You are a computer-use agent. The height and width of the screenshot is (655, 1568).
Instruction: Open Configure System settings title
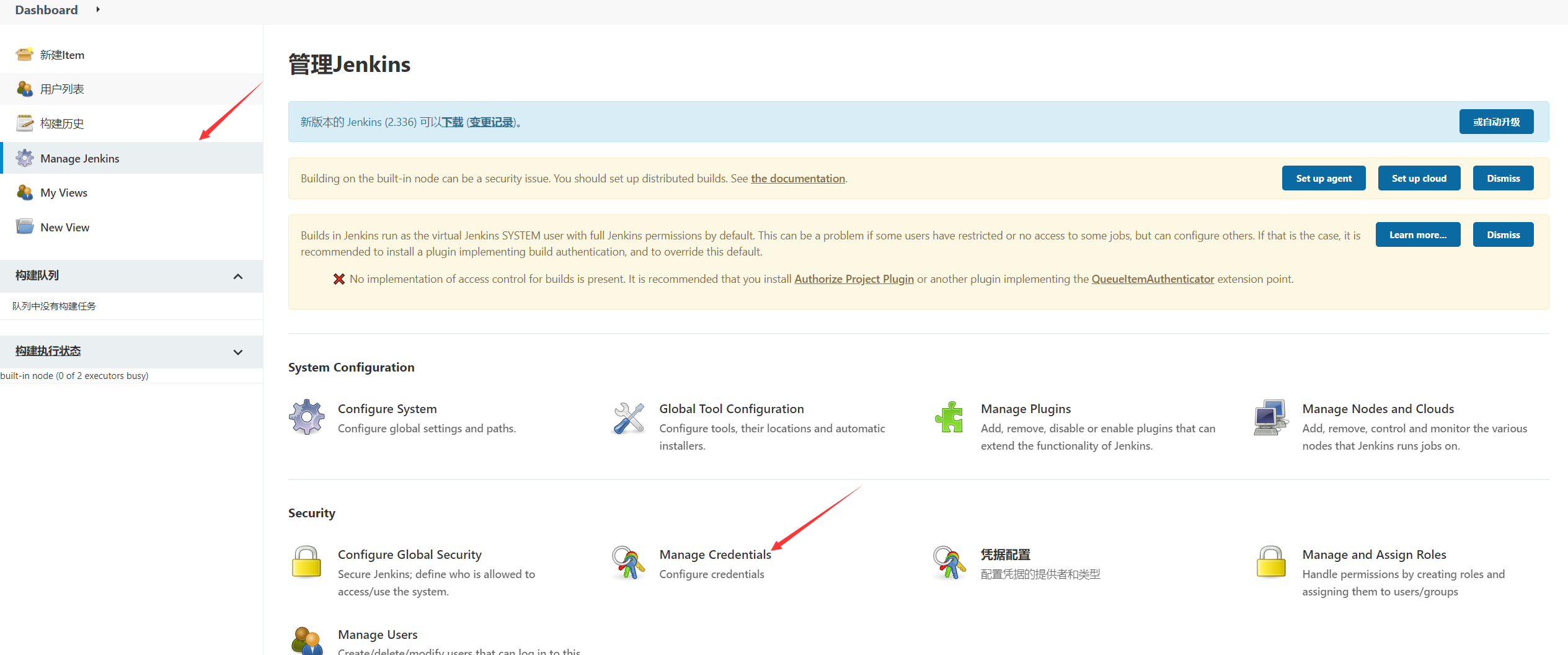[x=387, y=409]
